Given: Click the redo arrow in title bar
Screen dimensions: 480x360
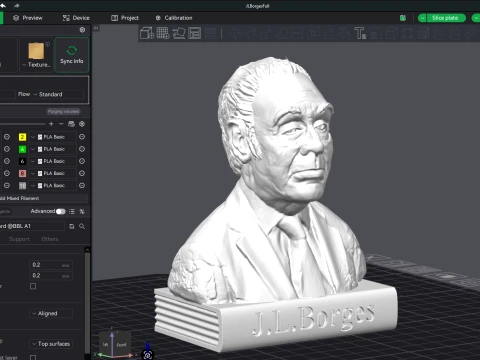Looking at the screenshot, I should (x=17, y=6).
